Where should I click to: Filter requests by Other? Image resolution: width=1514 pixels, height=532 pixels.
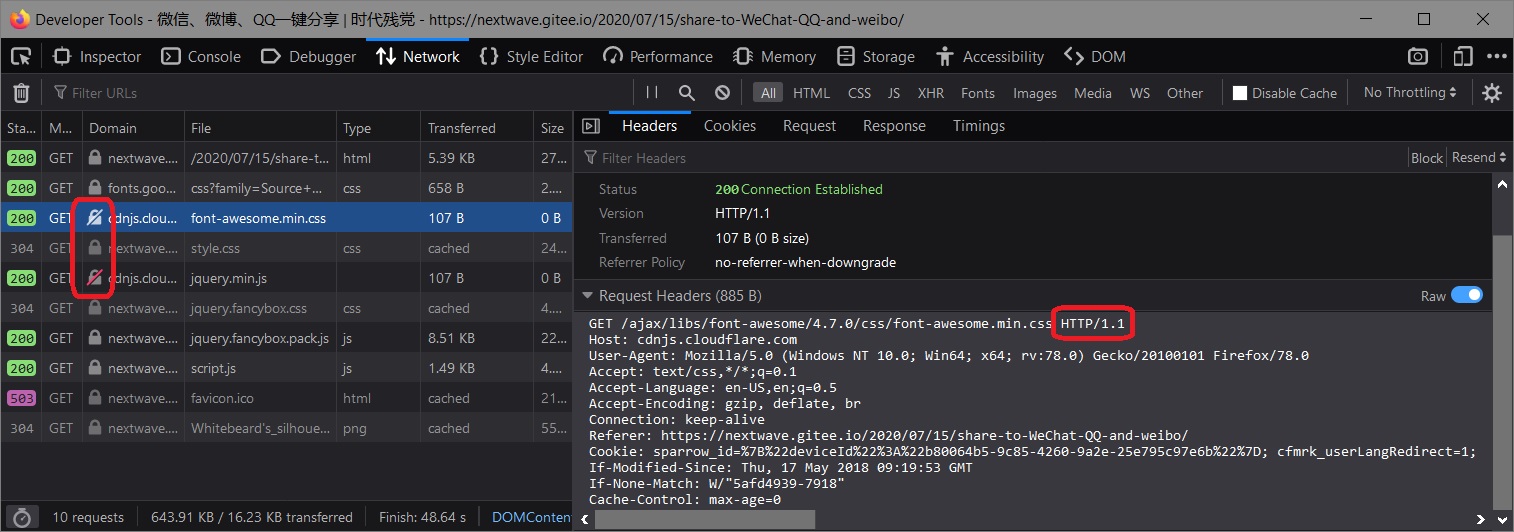point(1185,93)
